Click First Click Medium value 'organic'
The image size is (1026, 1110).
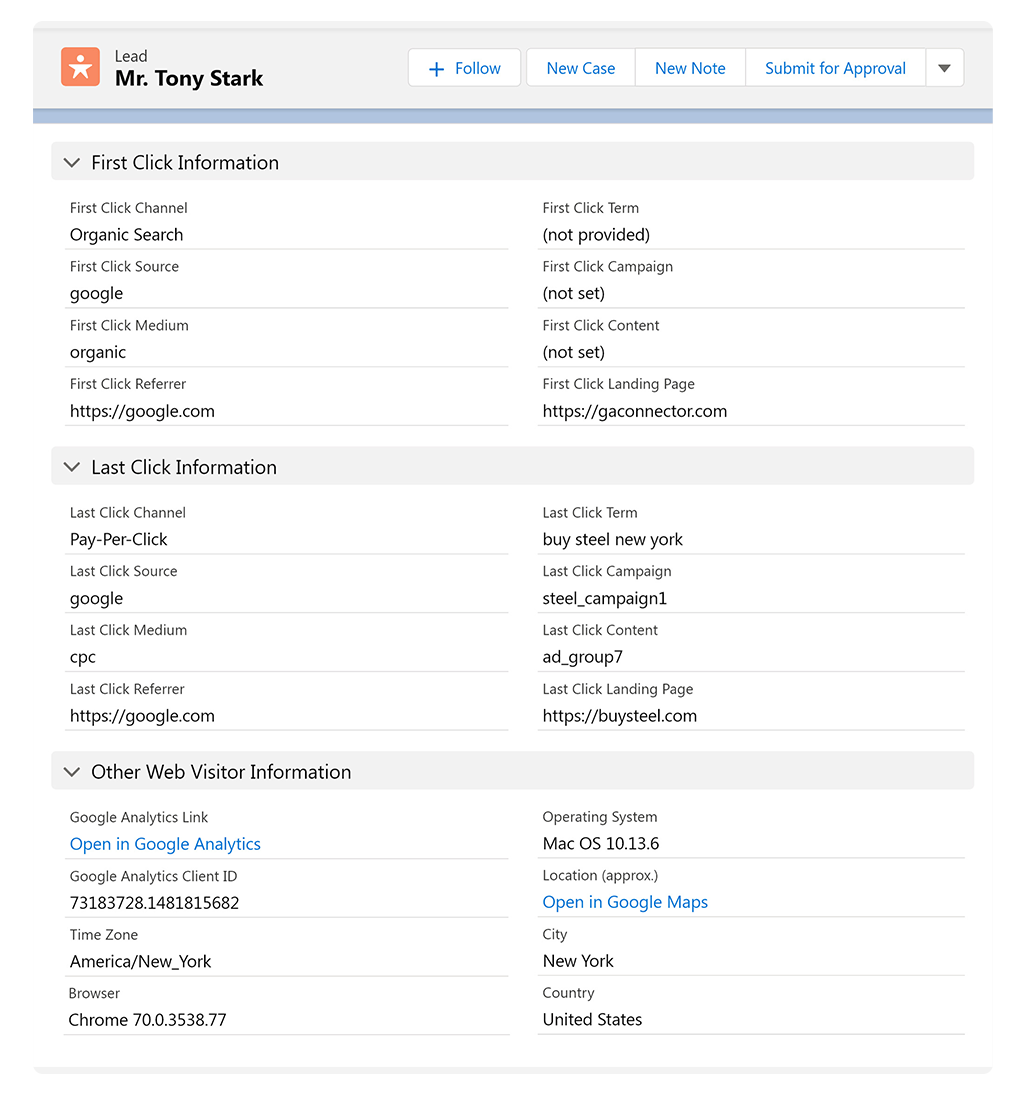click(x=98, y=353)
